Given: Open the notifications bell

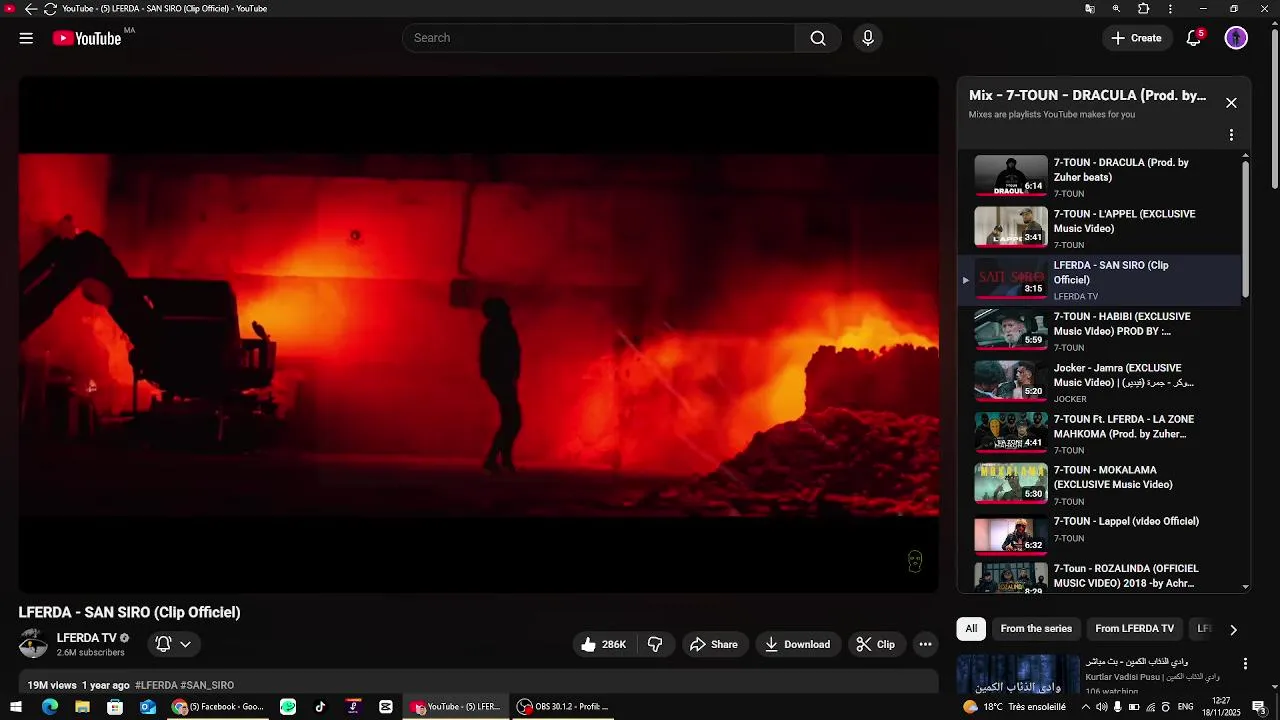Looking at the screenshot, I should pyautogui.click(x=1194, y=38).
